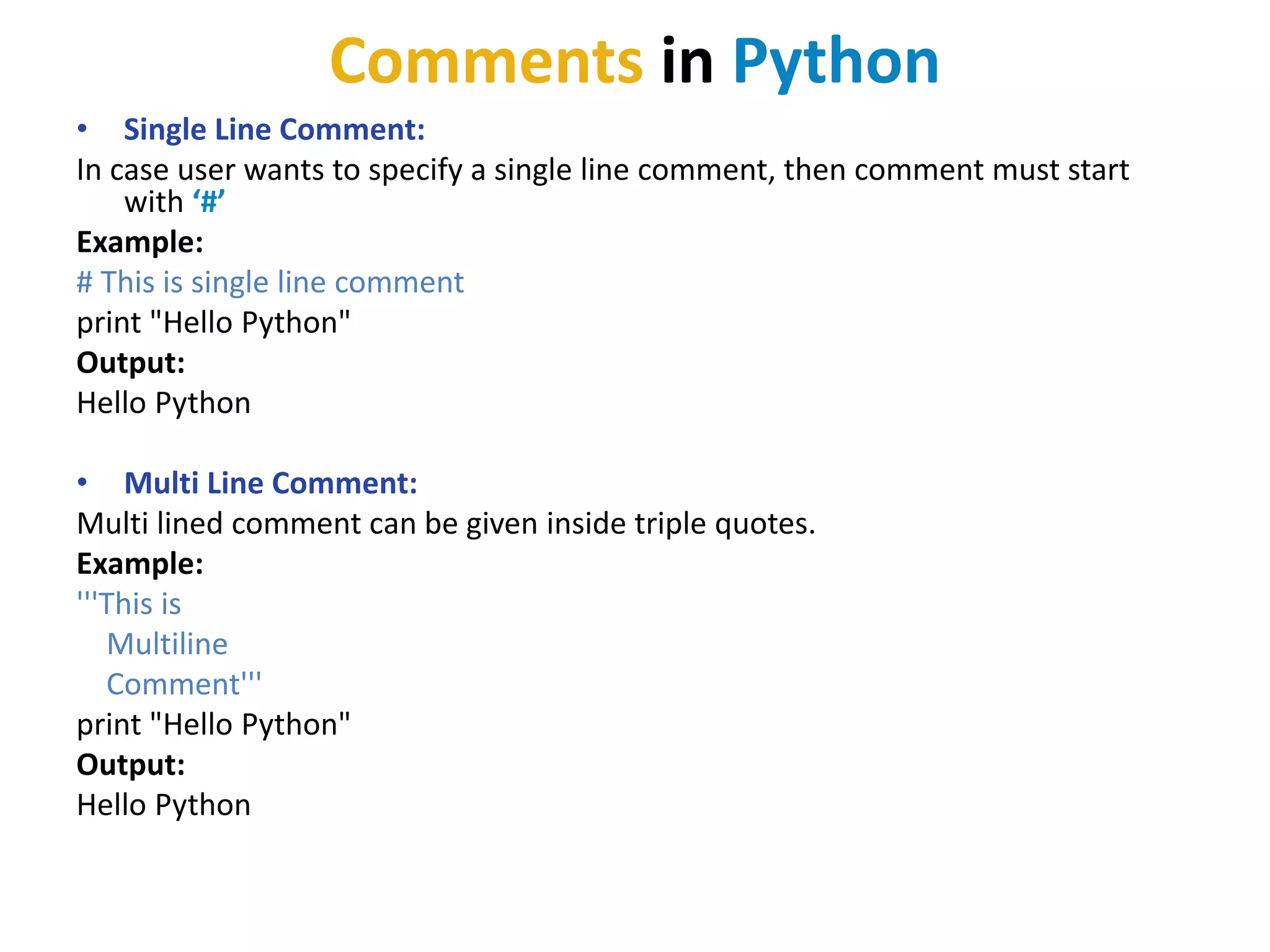Click the blue '#' symbol after 'with'
Image resolution: width=1270 pixels, height=952 pixels.
pos(208,201)
